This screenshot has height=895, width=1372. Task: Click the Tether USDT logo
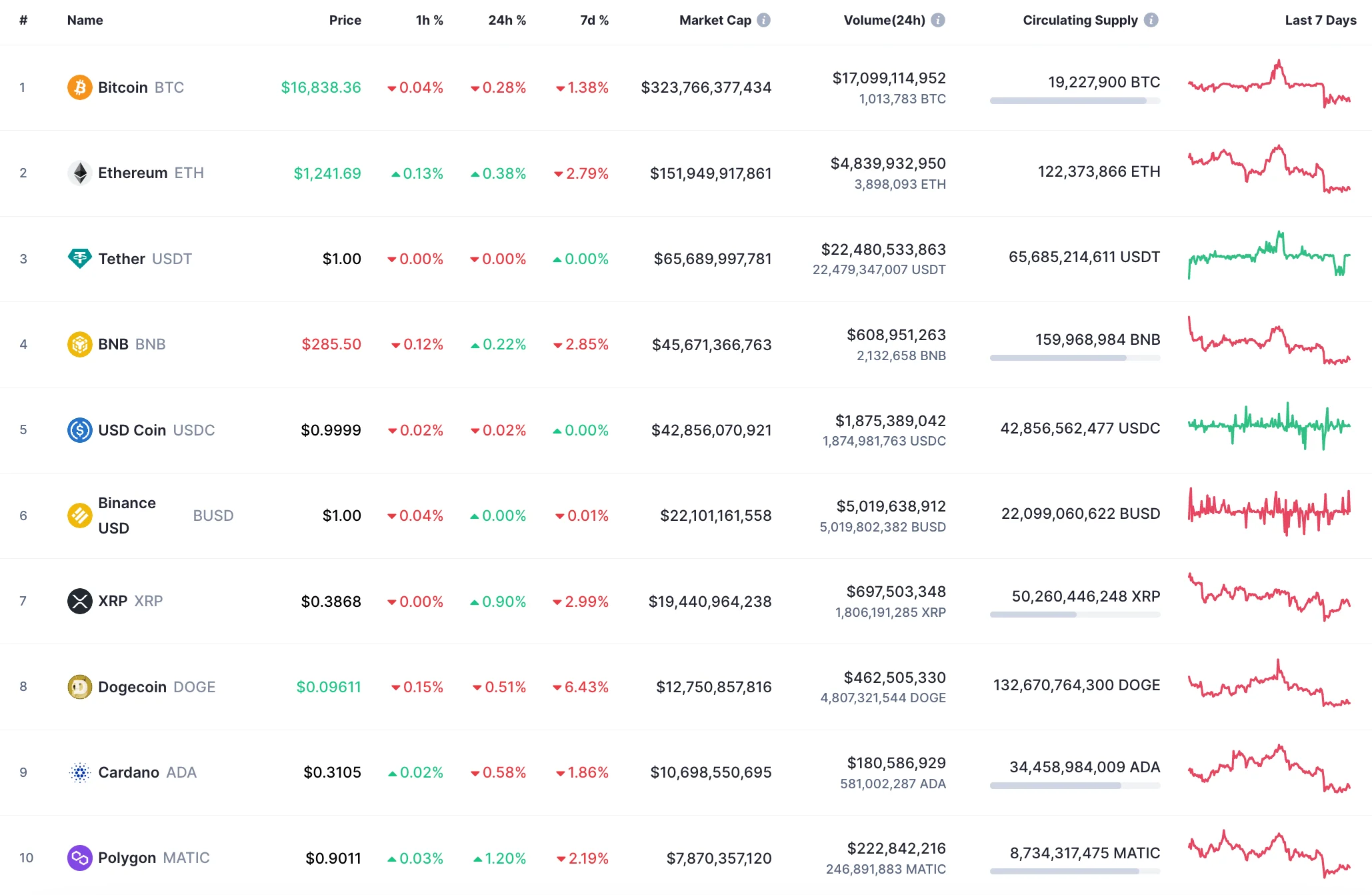79,259
